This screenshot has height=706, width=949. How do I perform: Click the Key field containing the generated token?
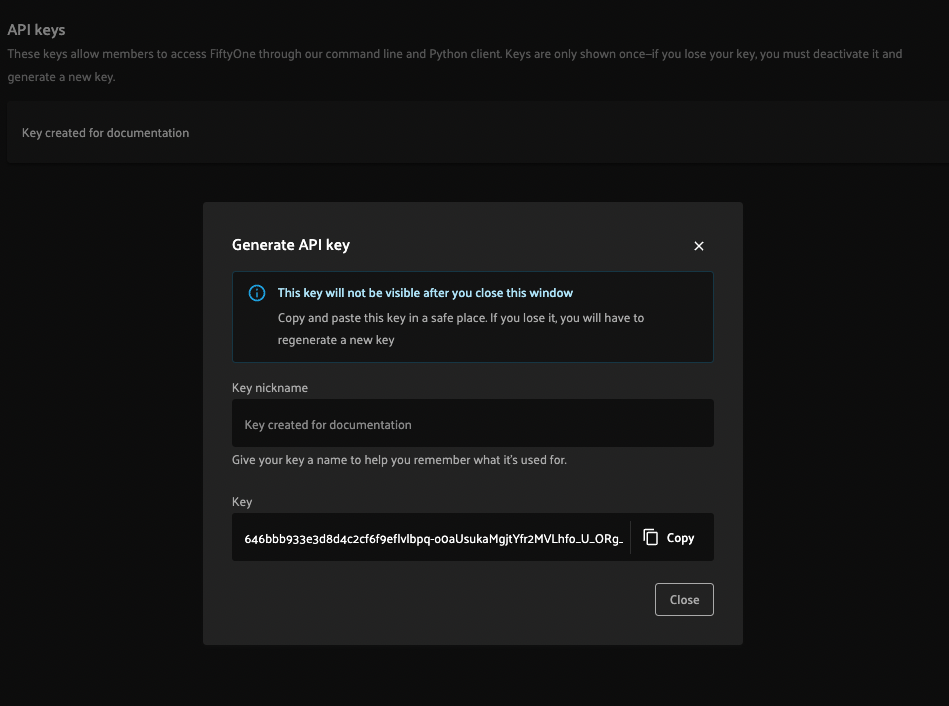tap(432, 537)
